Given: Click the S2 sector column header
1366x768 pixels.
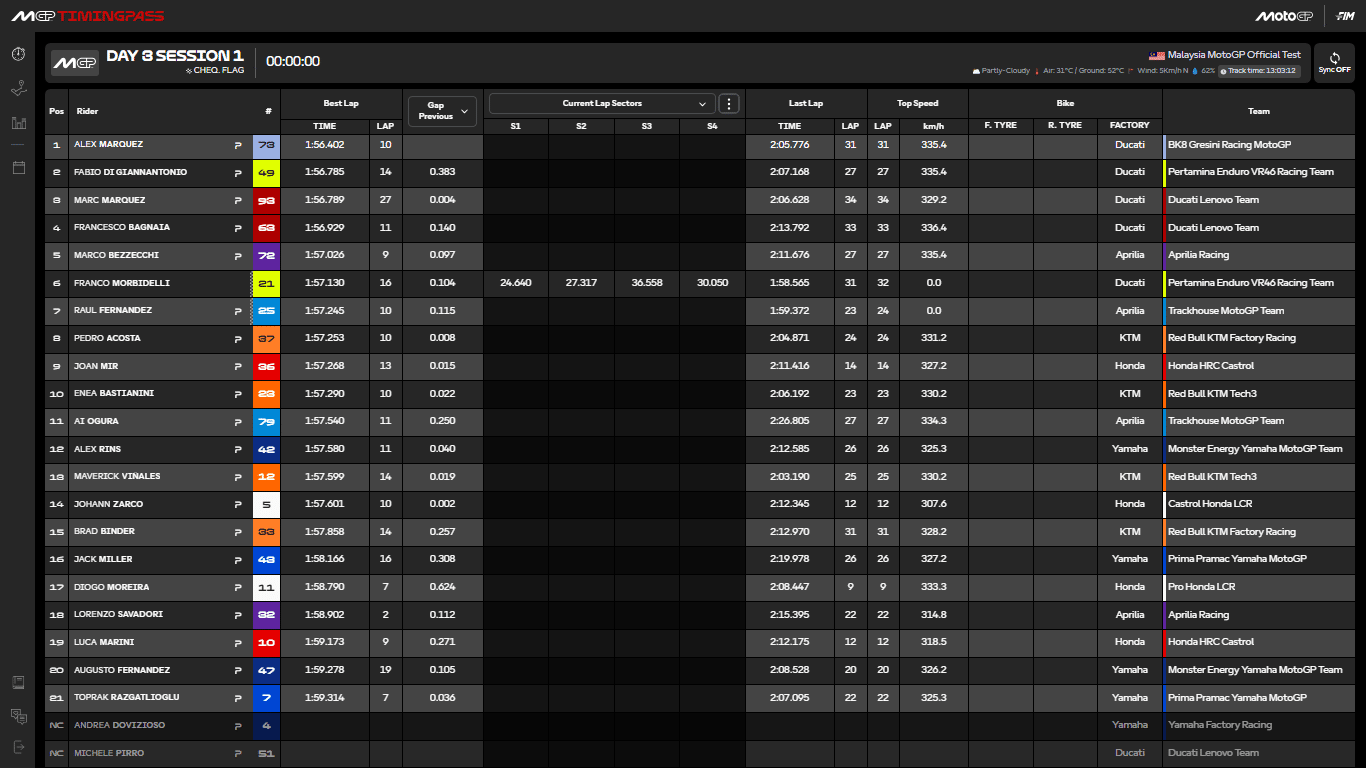Looking at the screenshot, I should (x=581, y=126).
